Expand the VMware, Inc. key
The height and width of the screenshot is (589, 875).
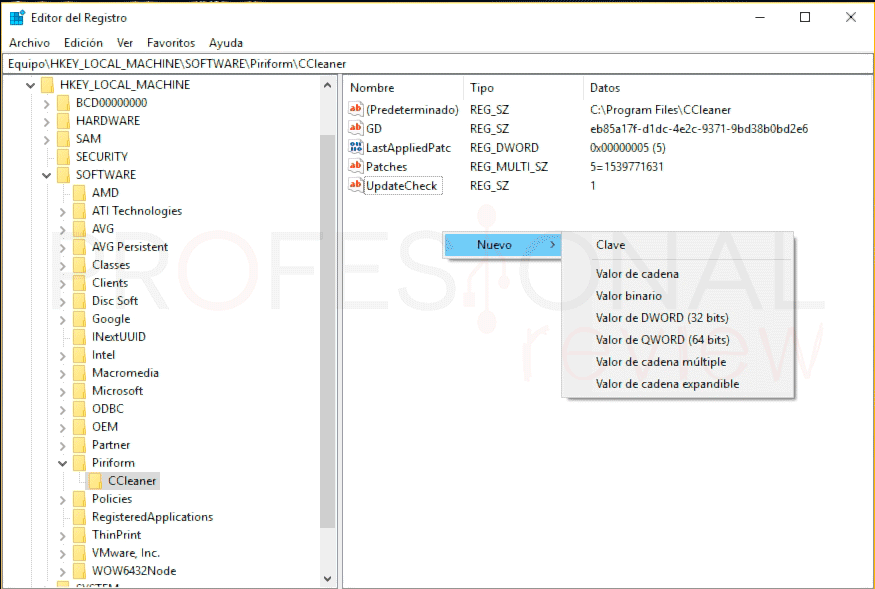[62, 553]
